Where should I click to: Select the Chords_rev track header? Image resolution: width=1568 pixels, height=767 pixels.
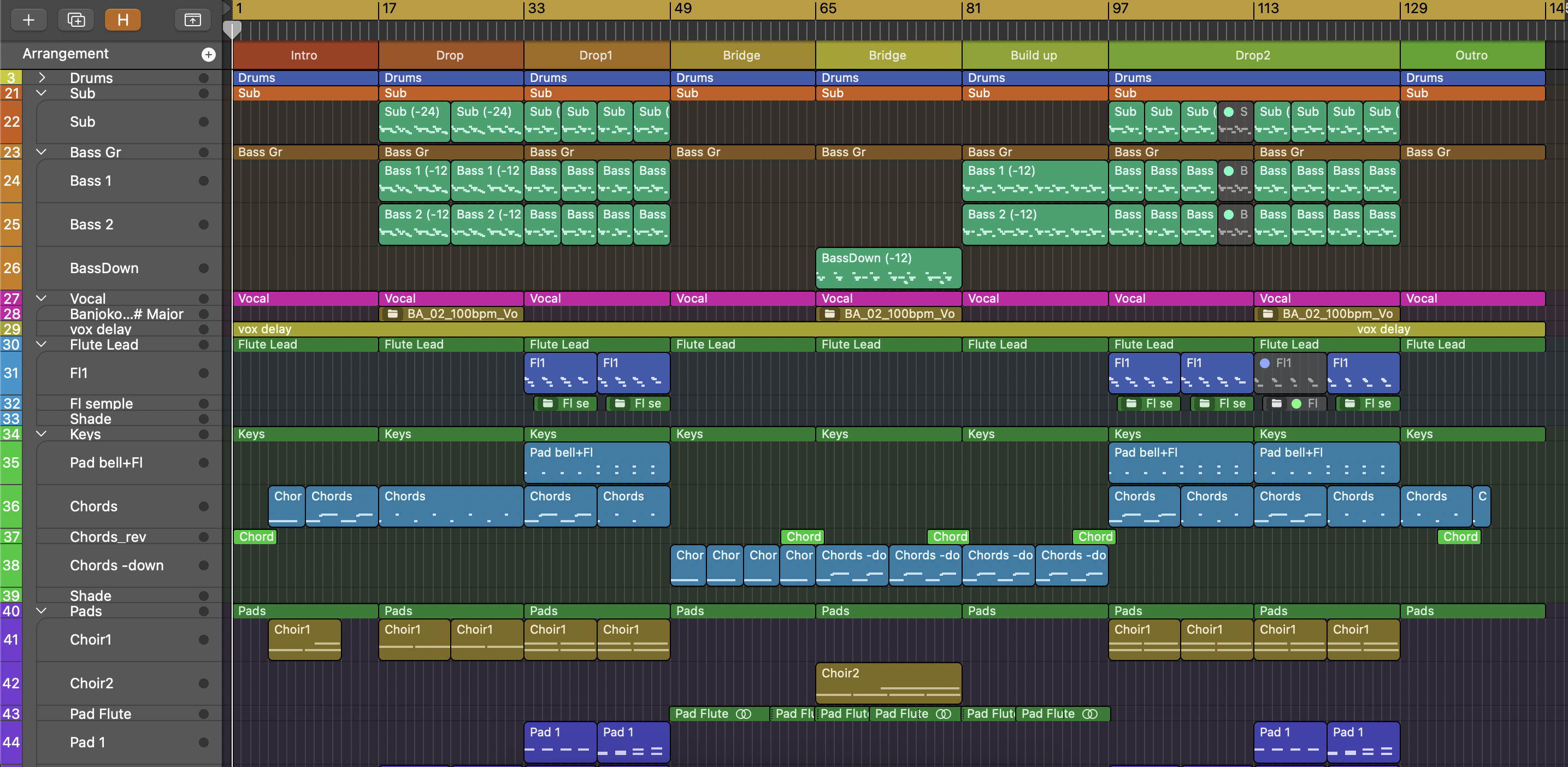(108, 537)
